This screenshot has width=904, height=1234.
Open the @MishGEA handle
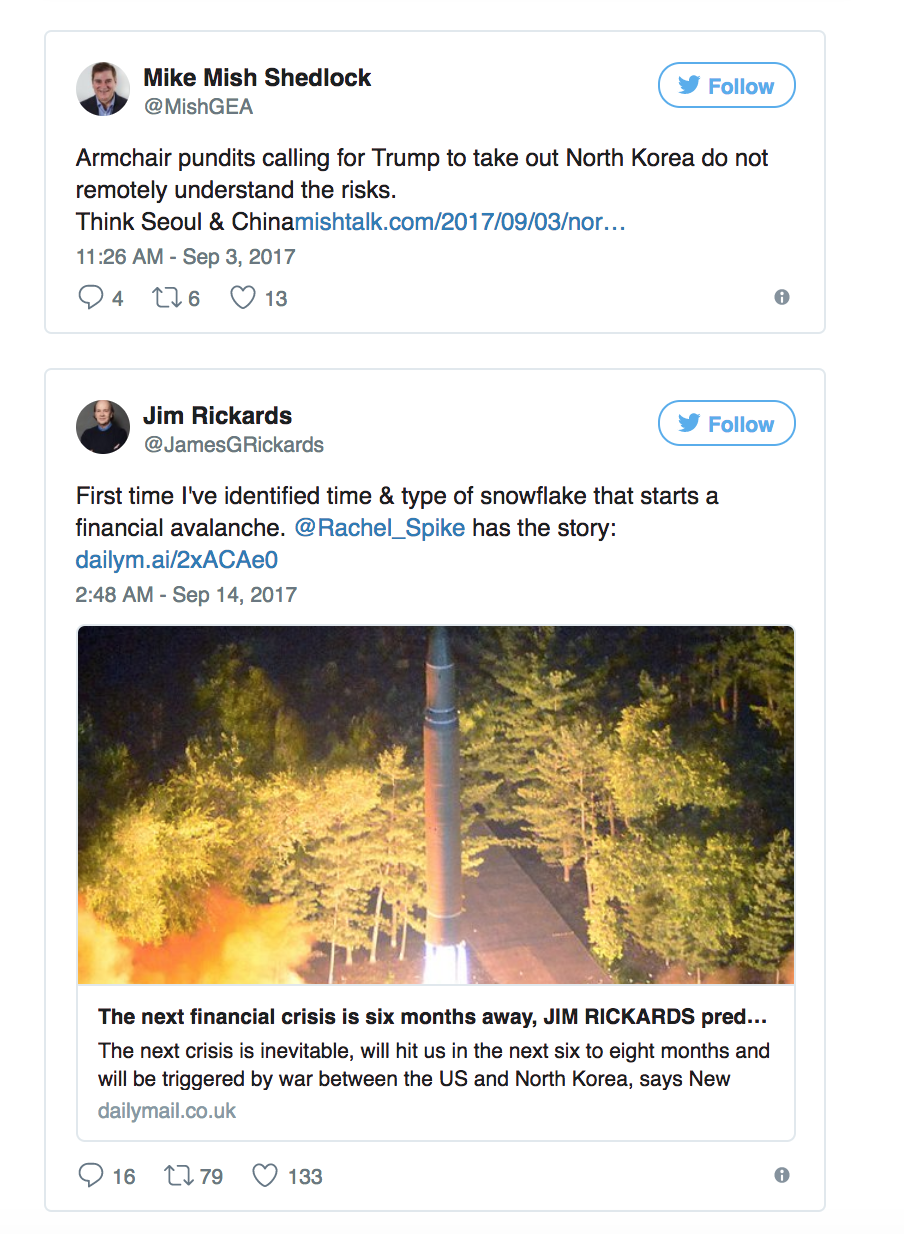coord(198,107)
